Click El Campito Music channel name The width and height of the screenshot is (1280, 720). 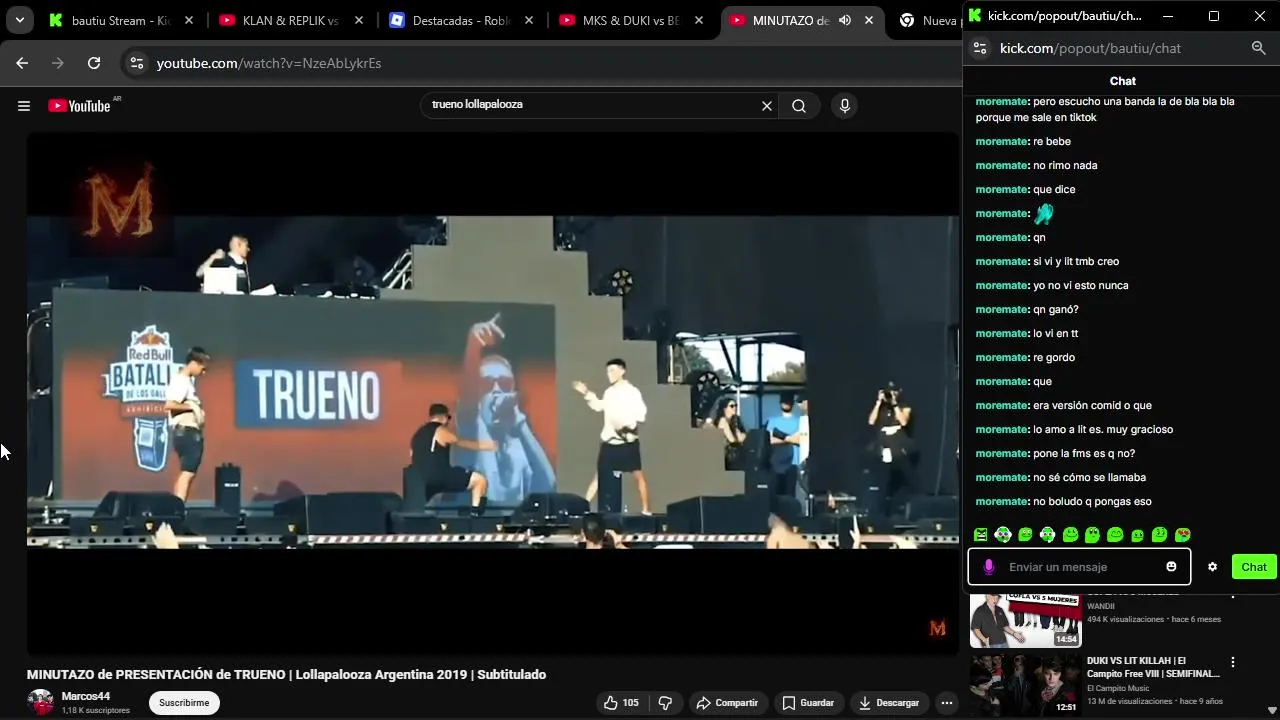click(x=1118, y=688)
